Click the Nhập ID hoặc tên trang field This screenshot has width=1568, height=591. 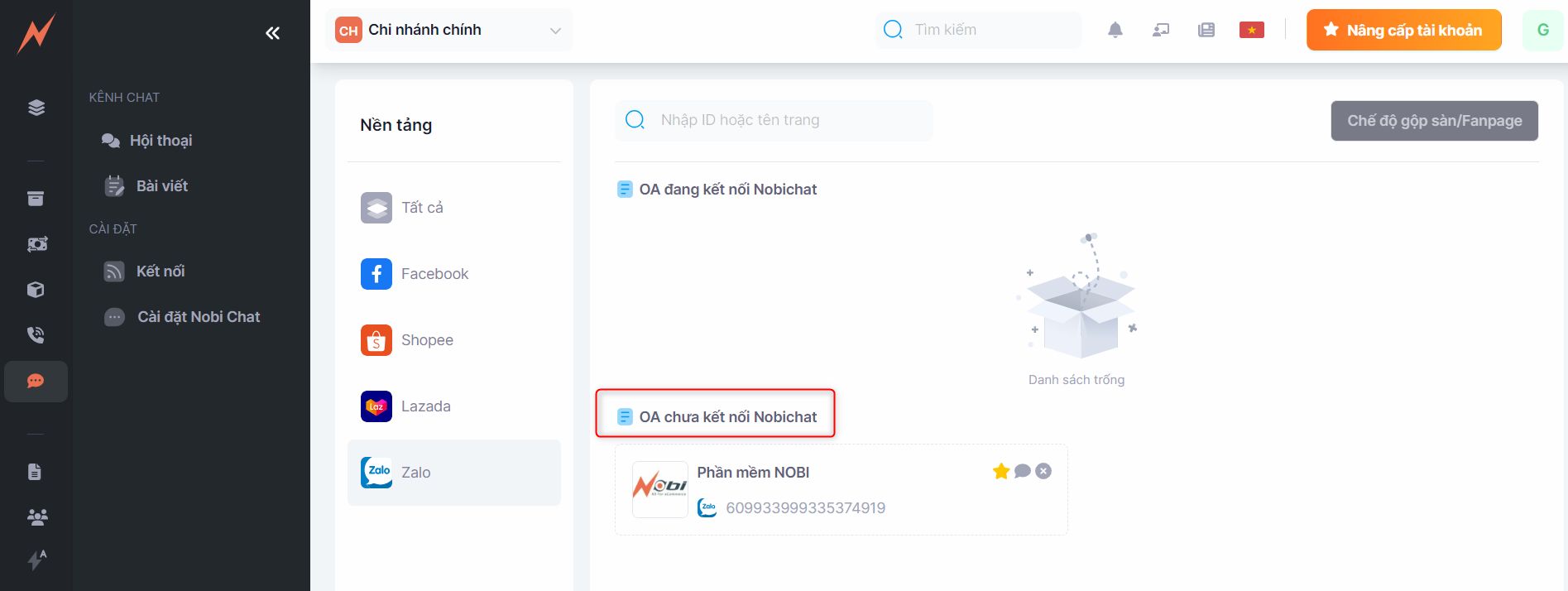774,120
